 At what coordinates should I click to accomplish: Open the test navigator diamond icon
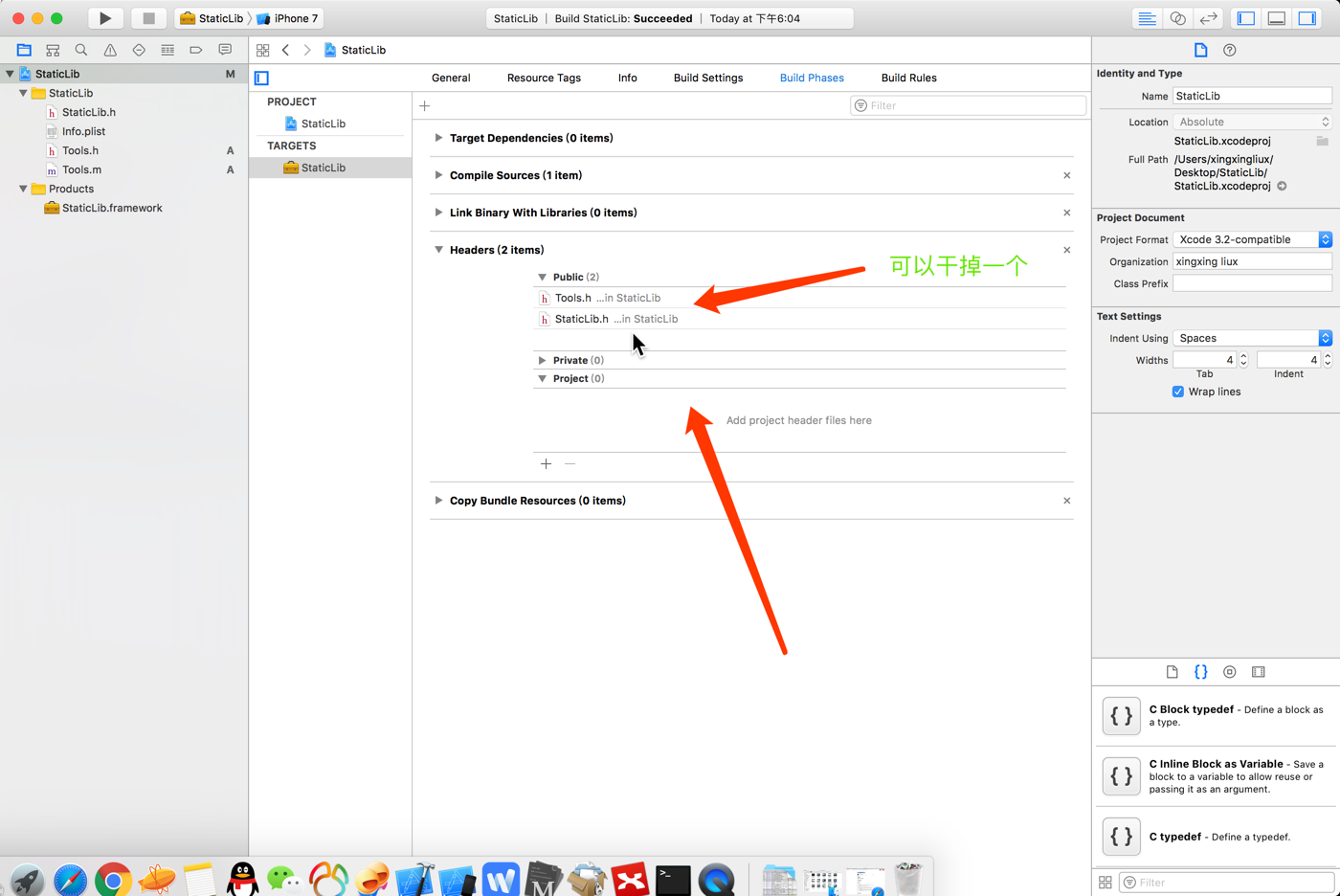pos(139,50)
